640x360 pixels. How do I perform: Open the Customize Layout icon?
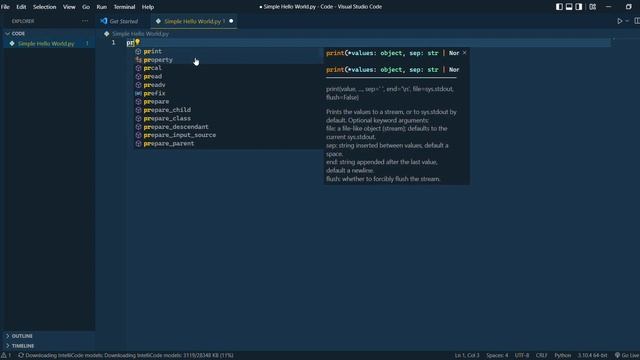pos(593,7)
